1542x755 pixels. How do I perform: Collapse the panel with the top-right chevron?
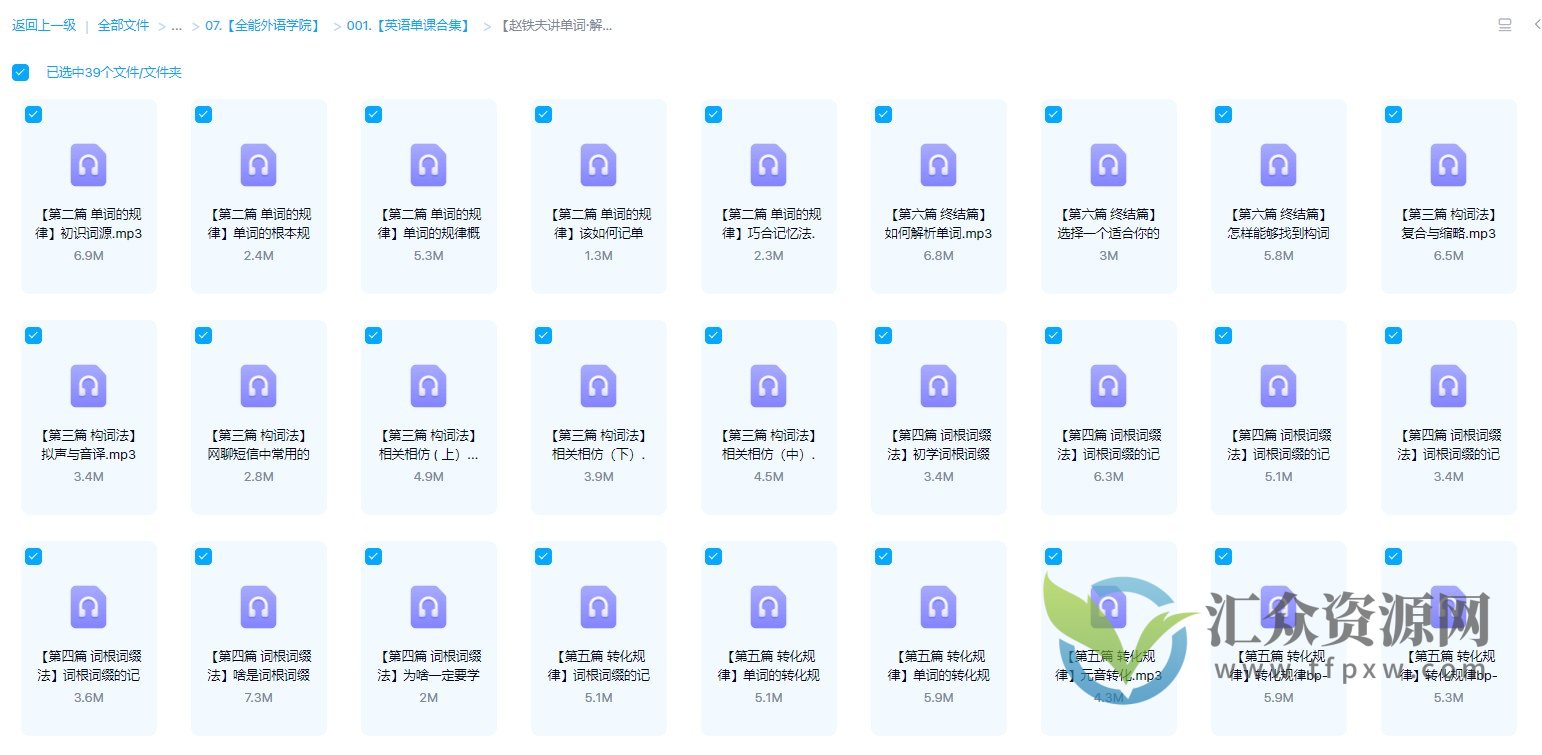click(1537, 25)
